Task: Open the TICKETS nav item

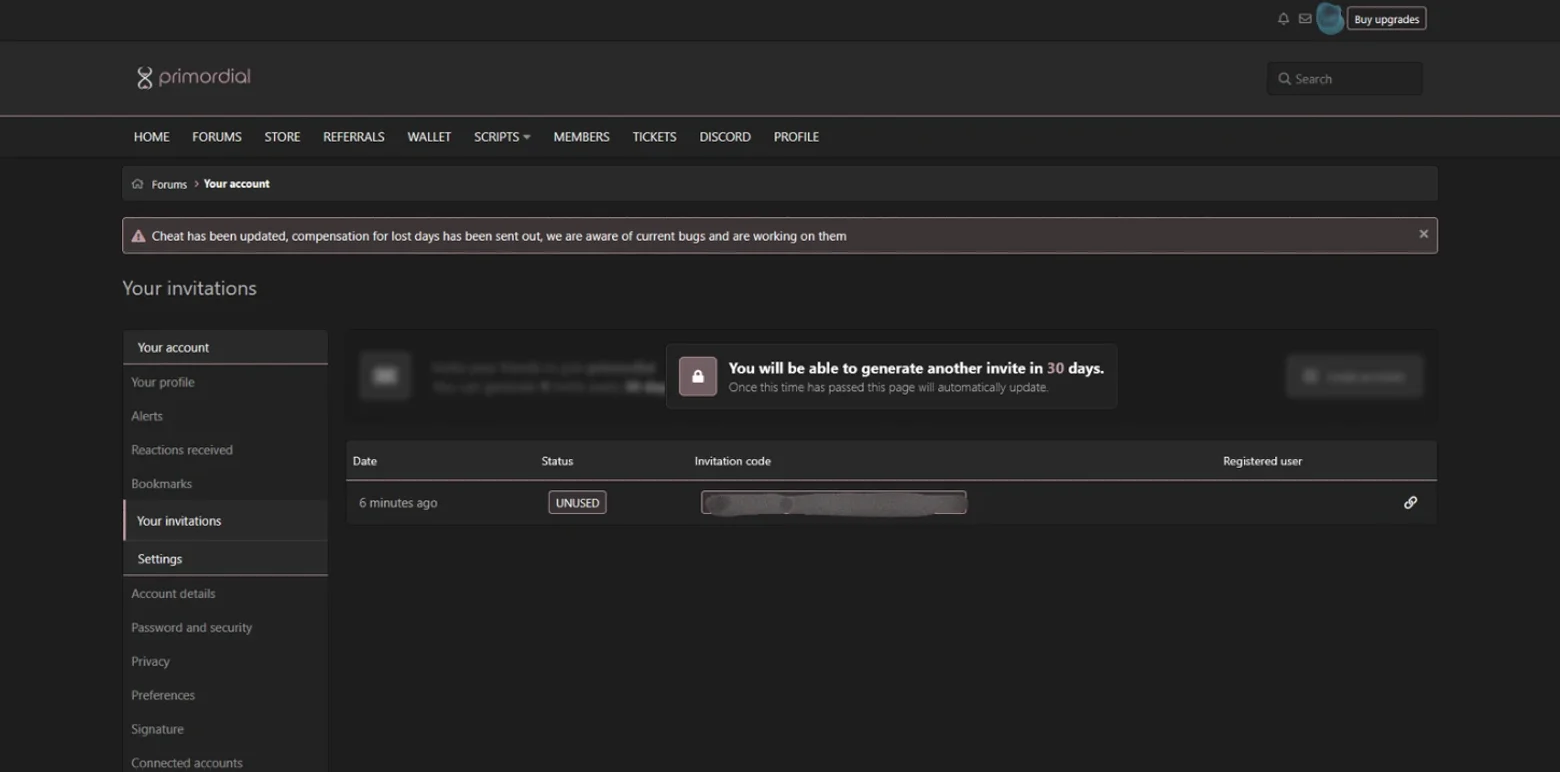Action: pos(654,137)
